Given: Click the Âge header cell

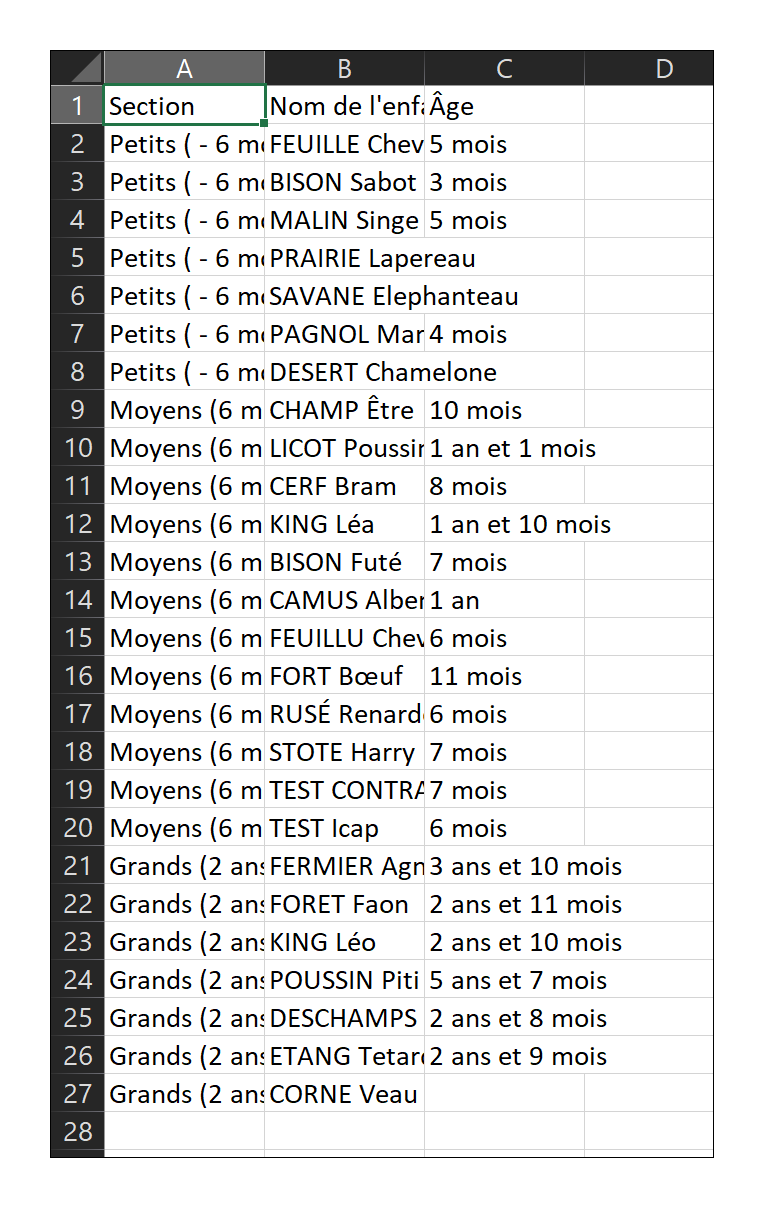Looking at the screenshot, I should (x=504, y=106).
